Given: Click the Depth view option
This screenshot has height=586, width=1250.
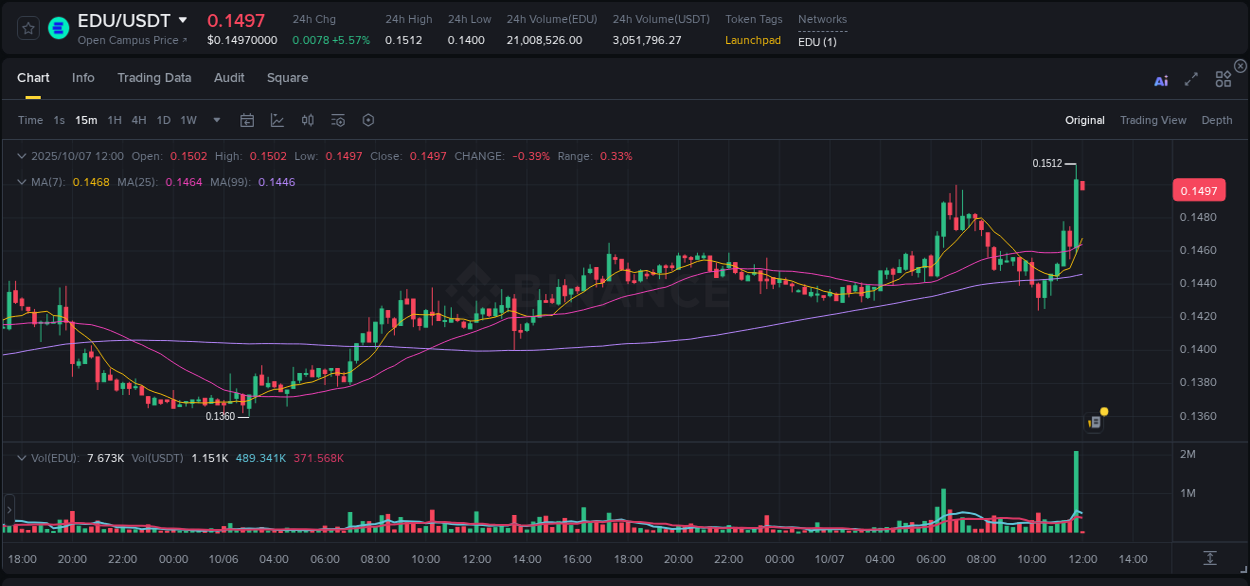Looking at the screenshot, I should [x=1217, y=120].
